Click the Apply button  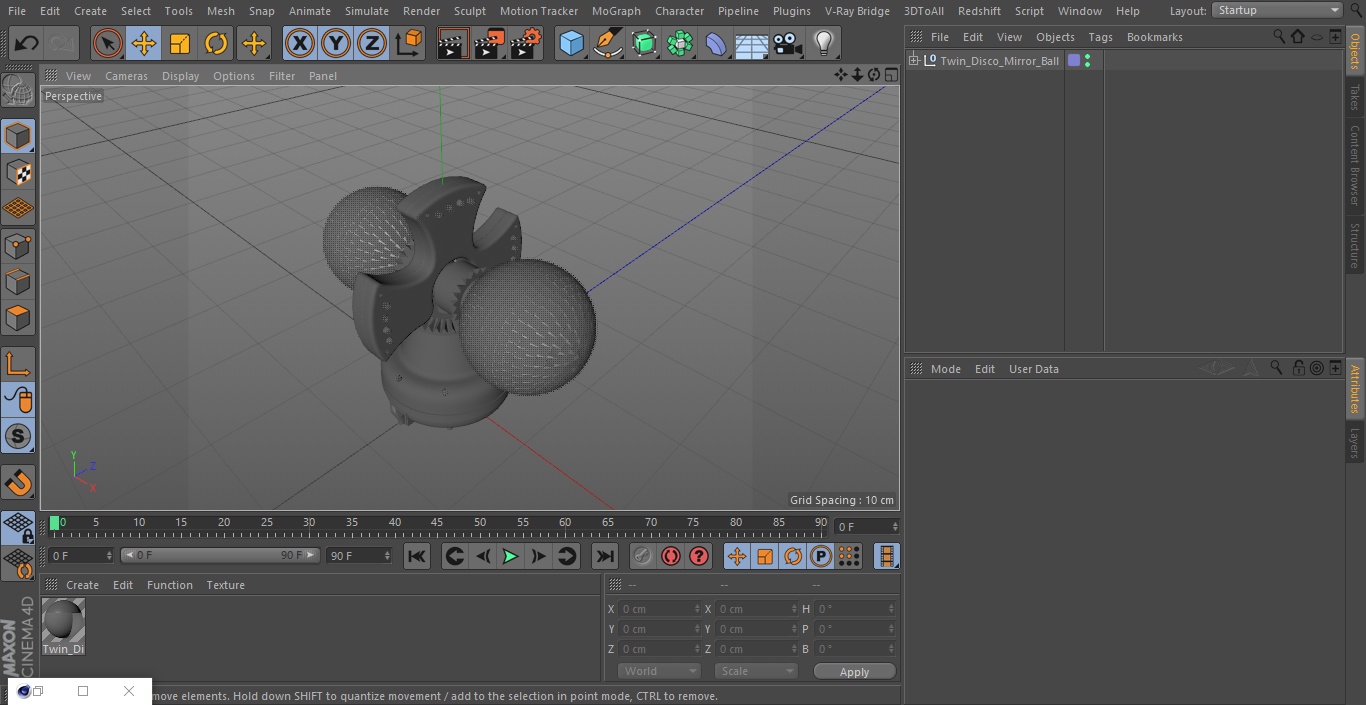(x=854, y=672)
